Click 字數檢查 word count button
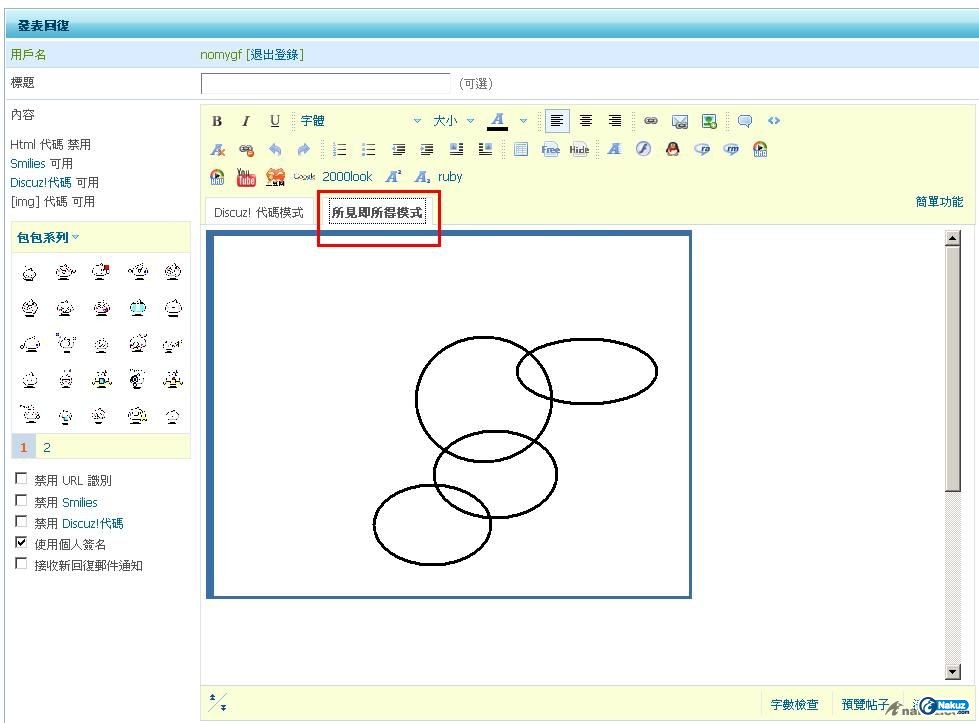Screen dimensions: 979x723 click(794, 704)
